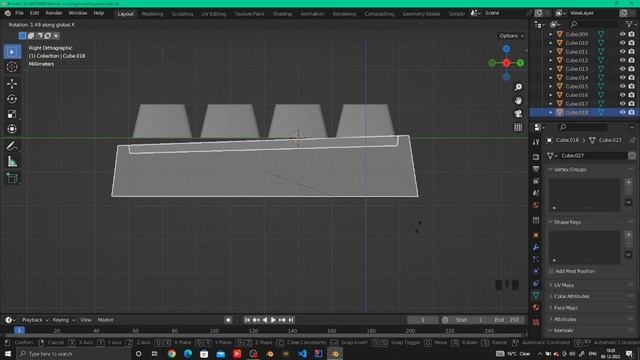Toggle the Add Rest Position checkbox
Screen dimensions: 640x360
pyautogui.click(x=551, y=271)
